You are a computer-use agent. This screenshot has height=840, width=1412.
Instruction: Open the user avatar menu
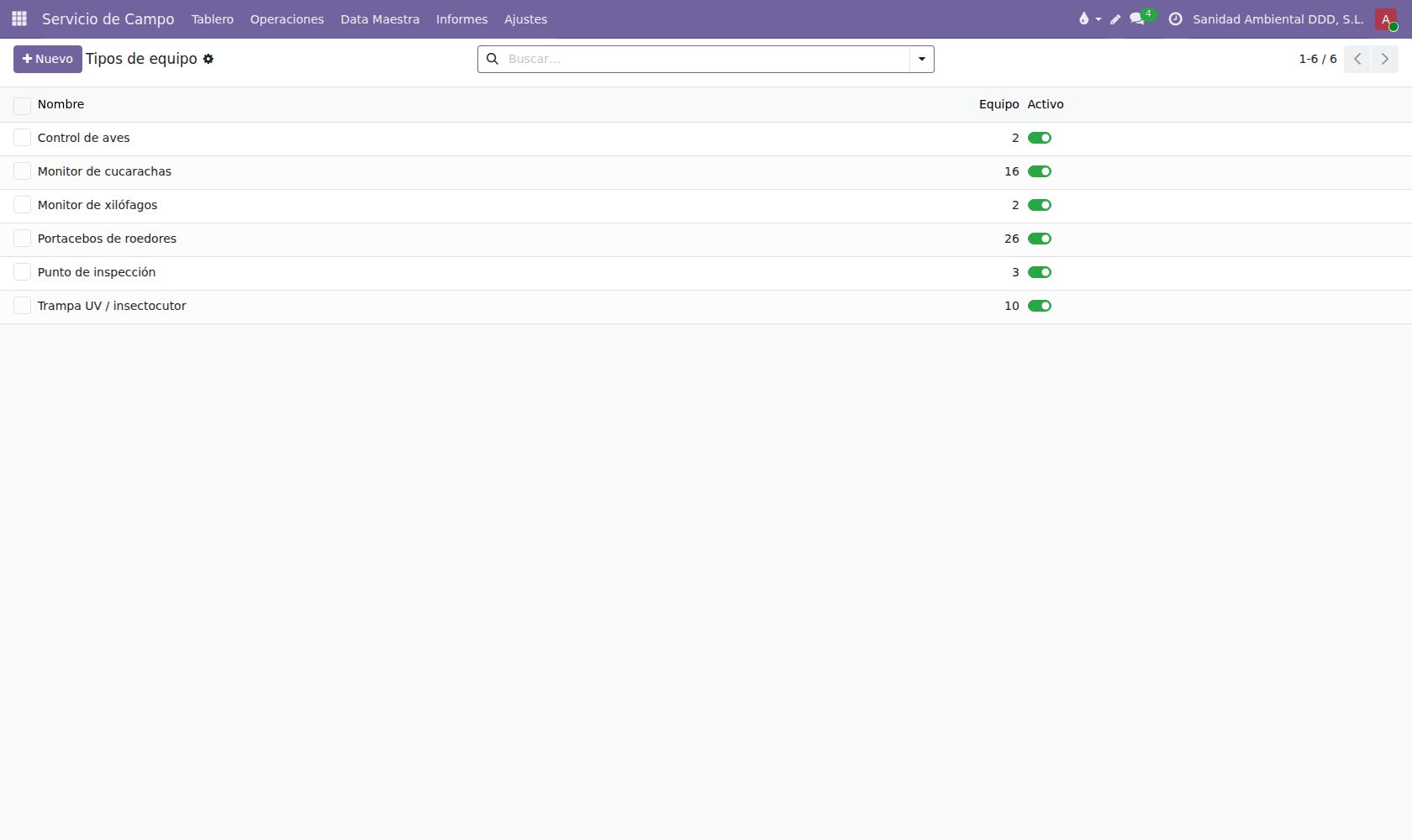[1386, 19]
